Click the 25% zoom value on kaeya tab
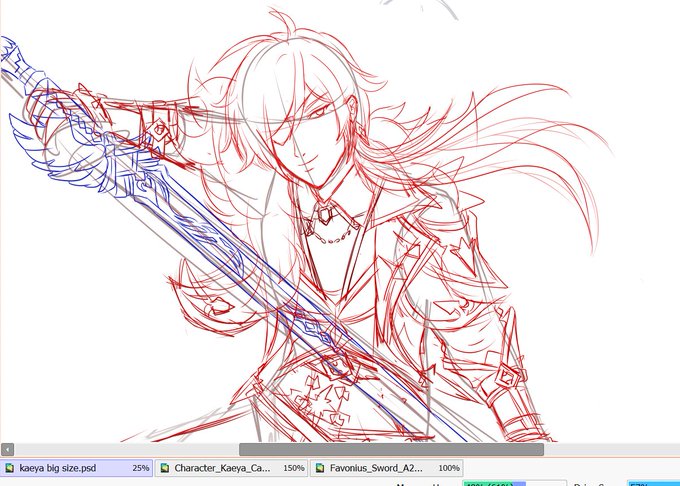The height and width of the screenshot is (486, 680). coord(141,468)
